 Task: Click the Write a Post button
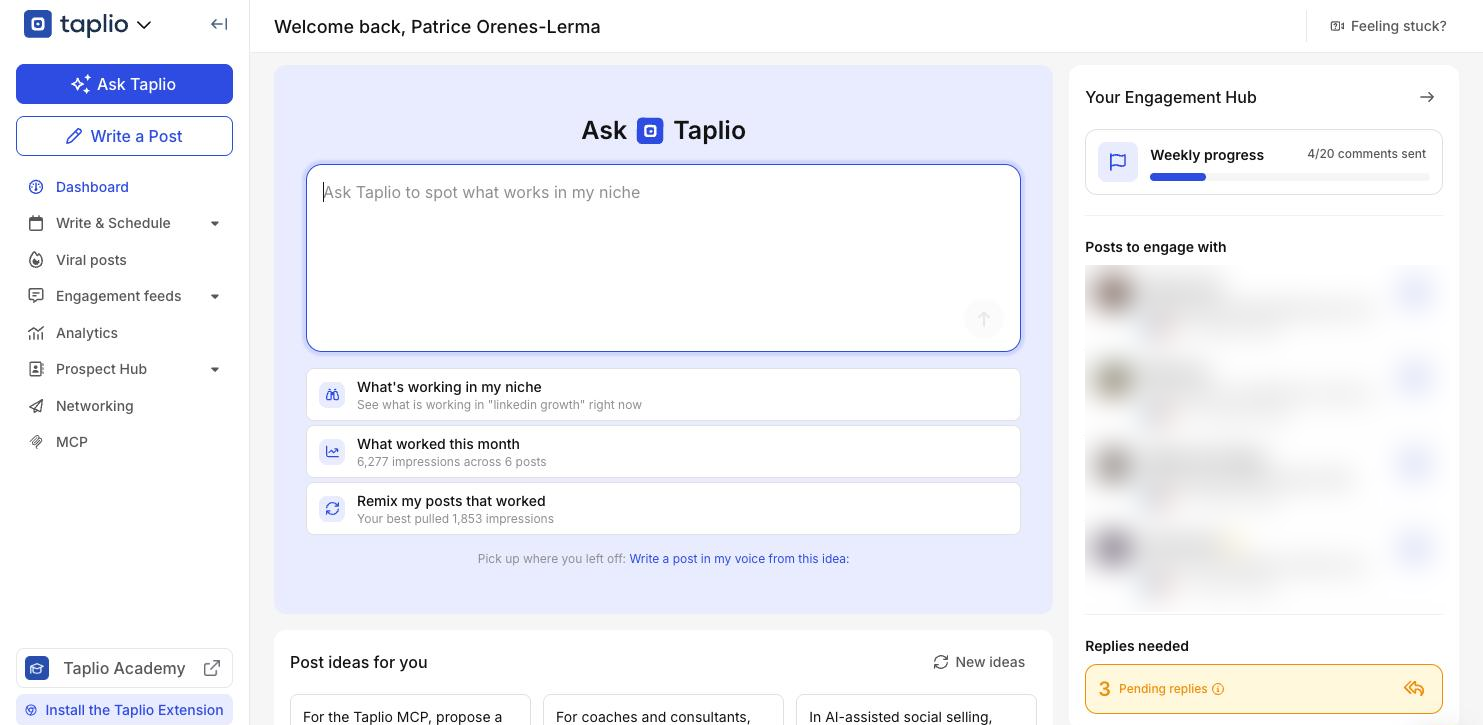click(x=124, y=136)
